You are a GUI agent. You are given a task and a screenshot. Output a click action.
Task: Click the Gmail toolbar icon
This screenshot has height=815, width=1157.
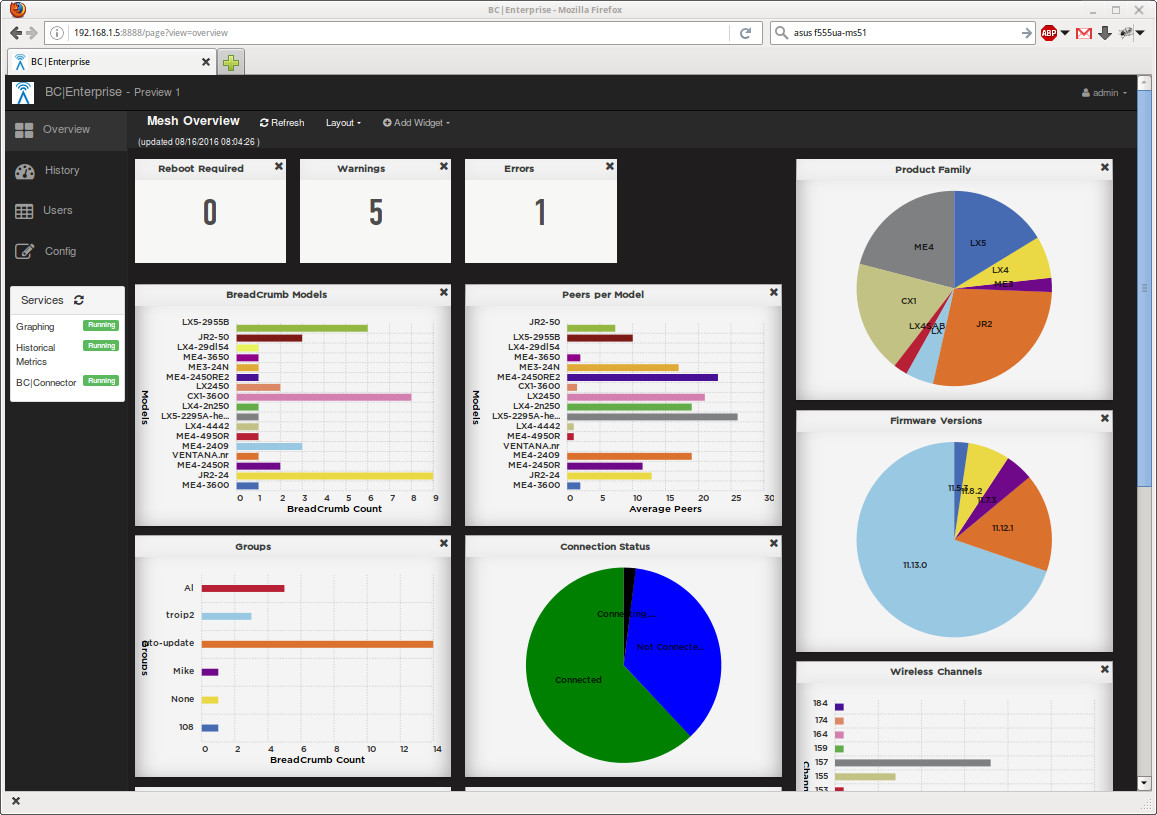click(1083, 33)
